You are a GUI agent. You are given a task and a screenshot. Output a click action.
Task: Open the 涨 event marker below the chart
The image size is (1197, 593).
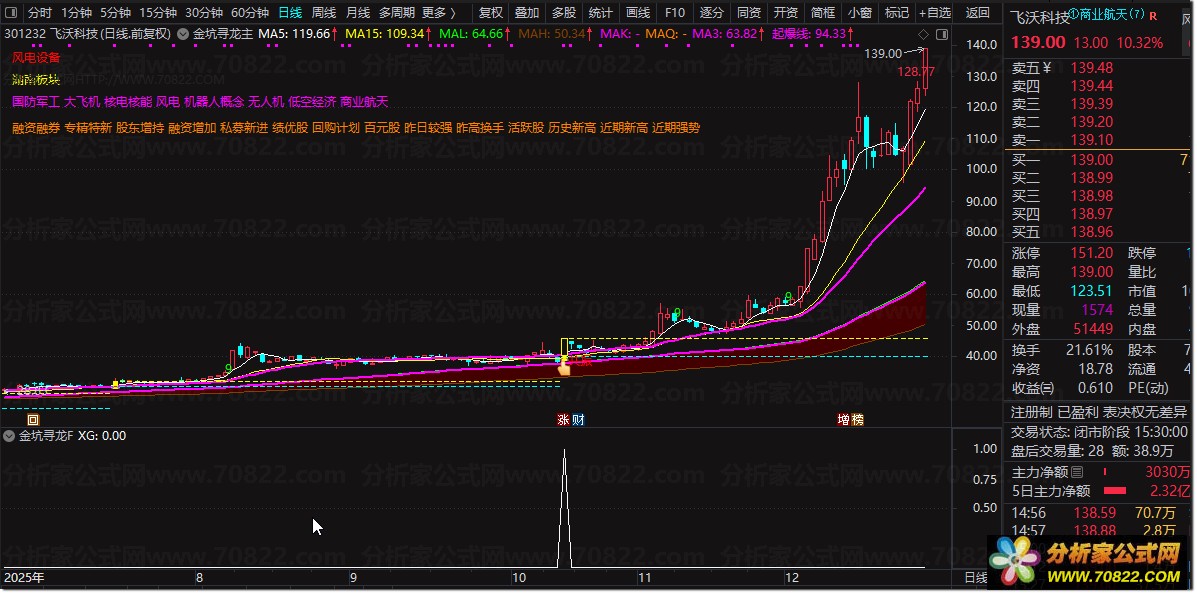click(563, 420)
